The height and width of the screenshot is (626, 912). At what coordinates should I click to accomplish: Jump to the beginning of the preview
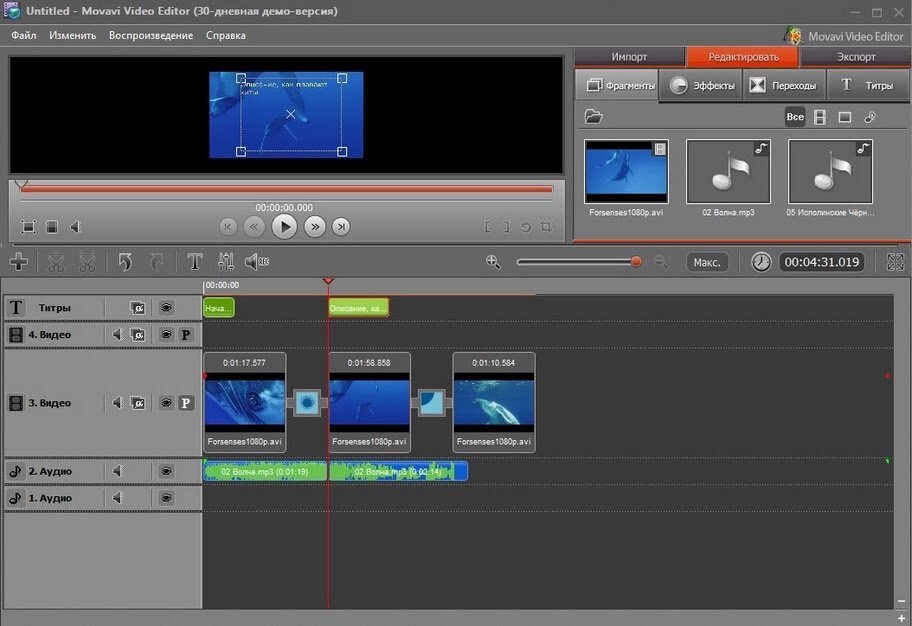(x=228, y=226)
